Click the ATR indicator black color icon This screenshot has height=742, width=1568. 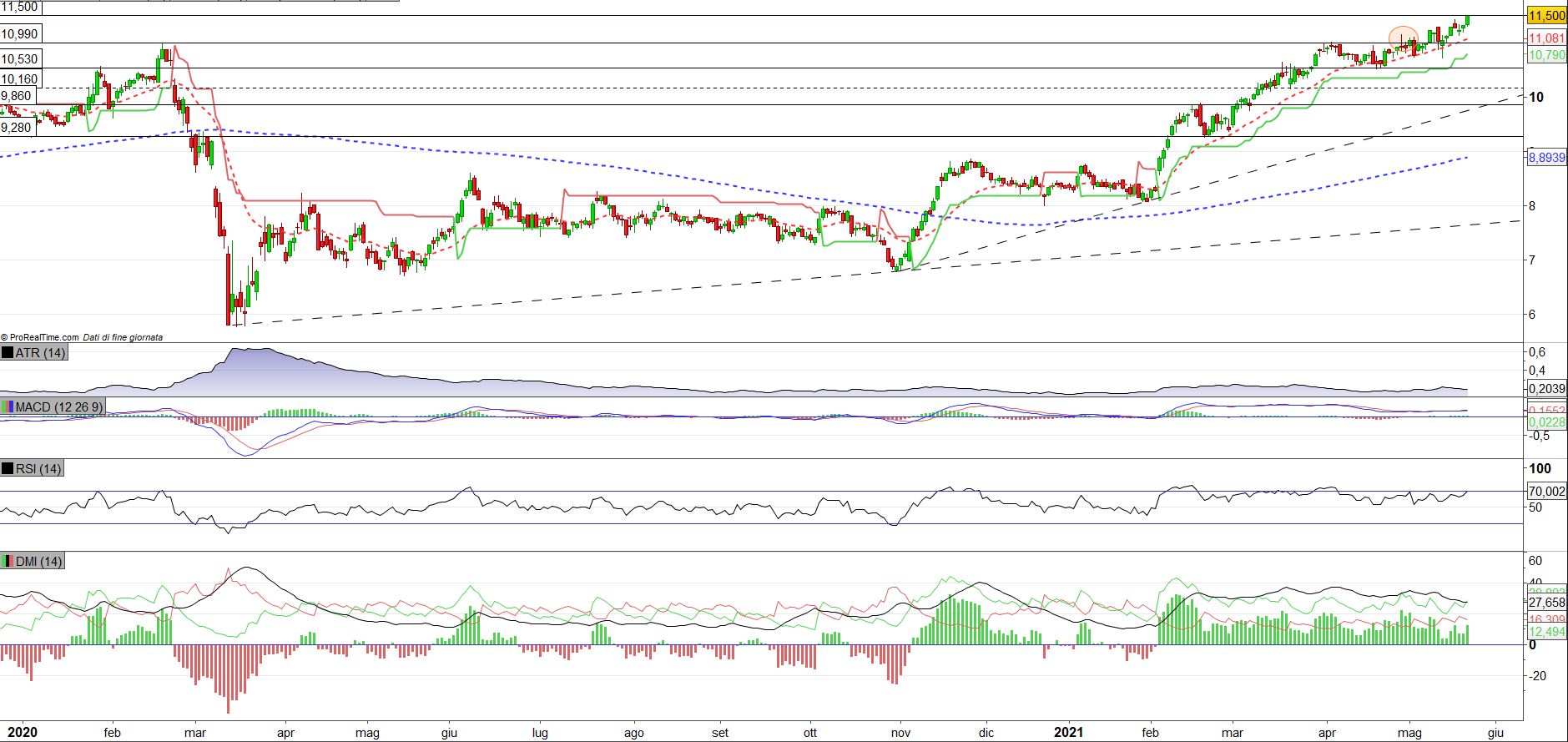click(x=8, y=353)
